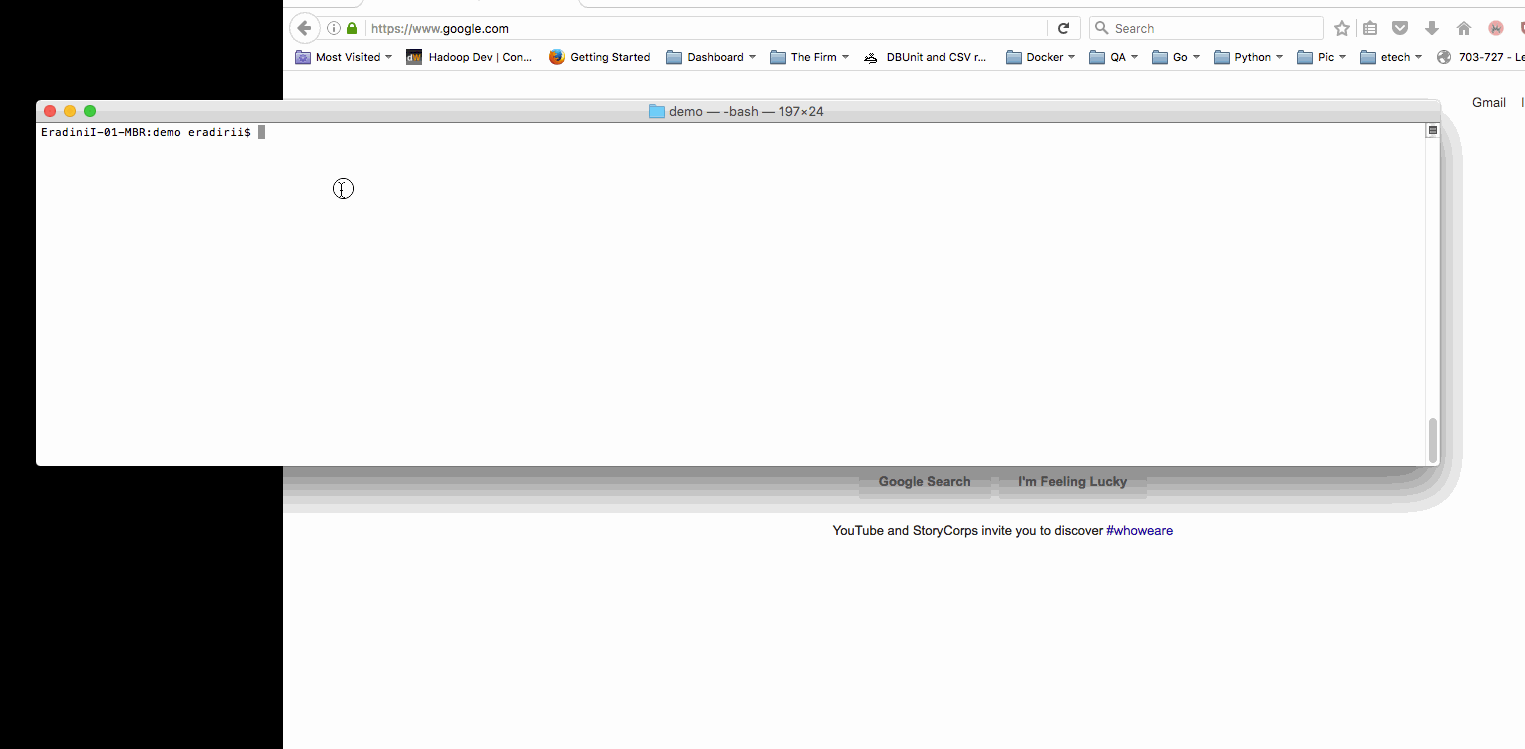Viewport: 1525px width, 749px height.
Task: Expand the Docker bookmarks folder
Action: 1041,57
